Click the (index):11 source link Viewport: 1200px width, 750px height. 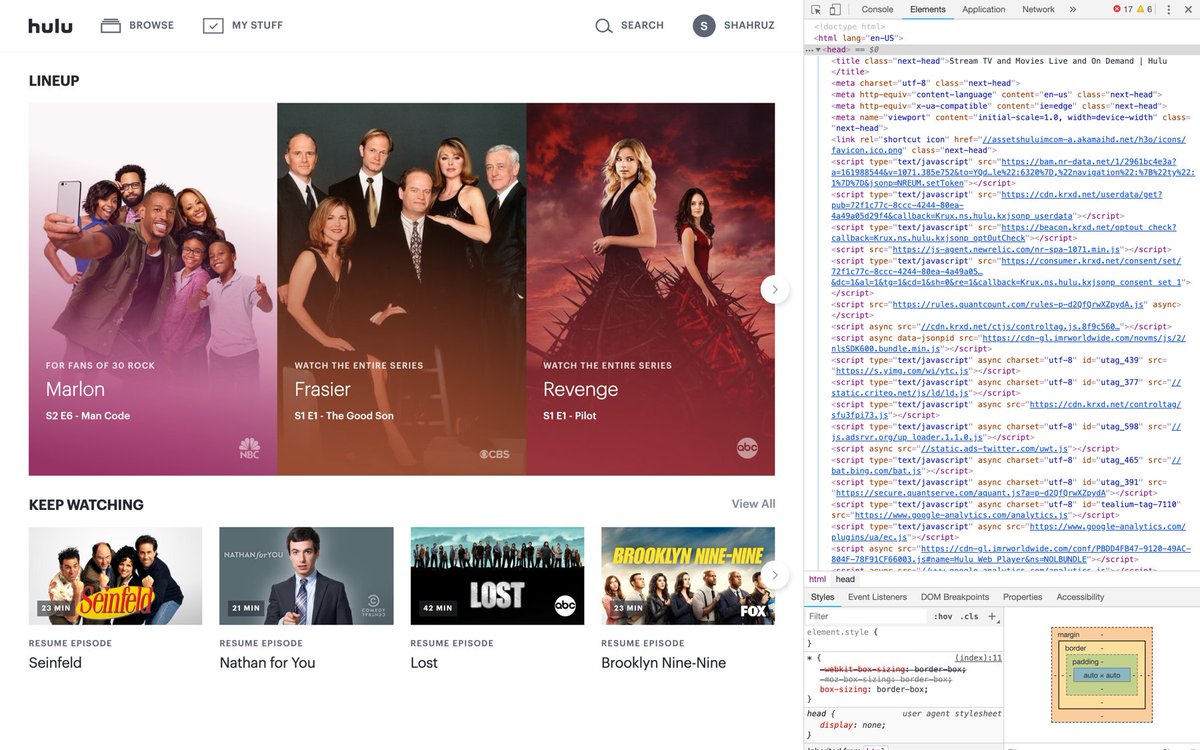[979, 658]
